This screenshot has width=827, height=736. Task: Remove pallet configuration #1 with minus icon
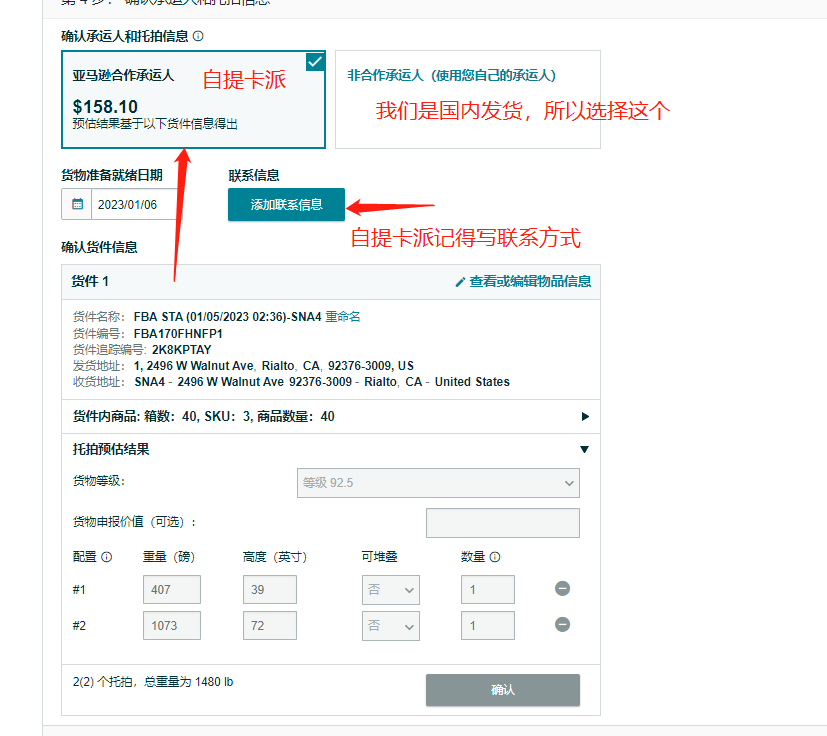562,588
